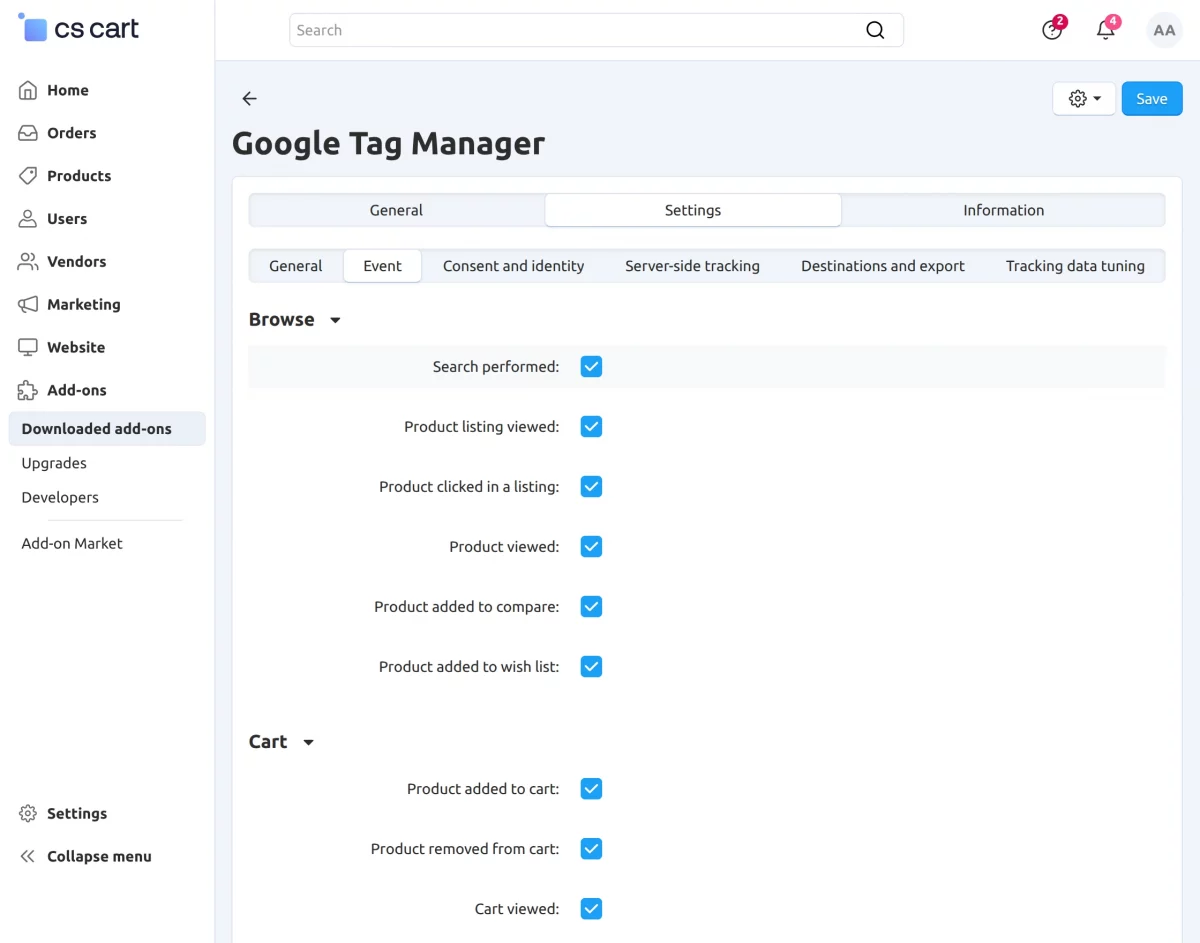The image size is (1200, 943).
Task: Focus the top Search field
Action: (x=596, y=30)
